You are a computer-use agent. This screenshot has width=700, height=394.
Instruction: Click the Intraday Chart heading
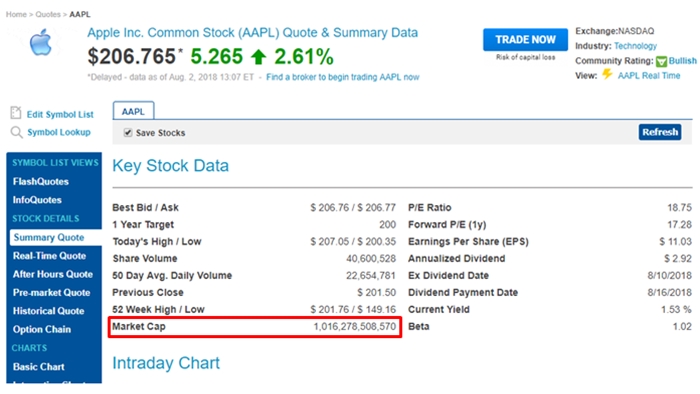tap(166, 363)
